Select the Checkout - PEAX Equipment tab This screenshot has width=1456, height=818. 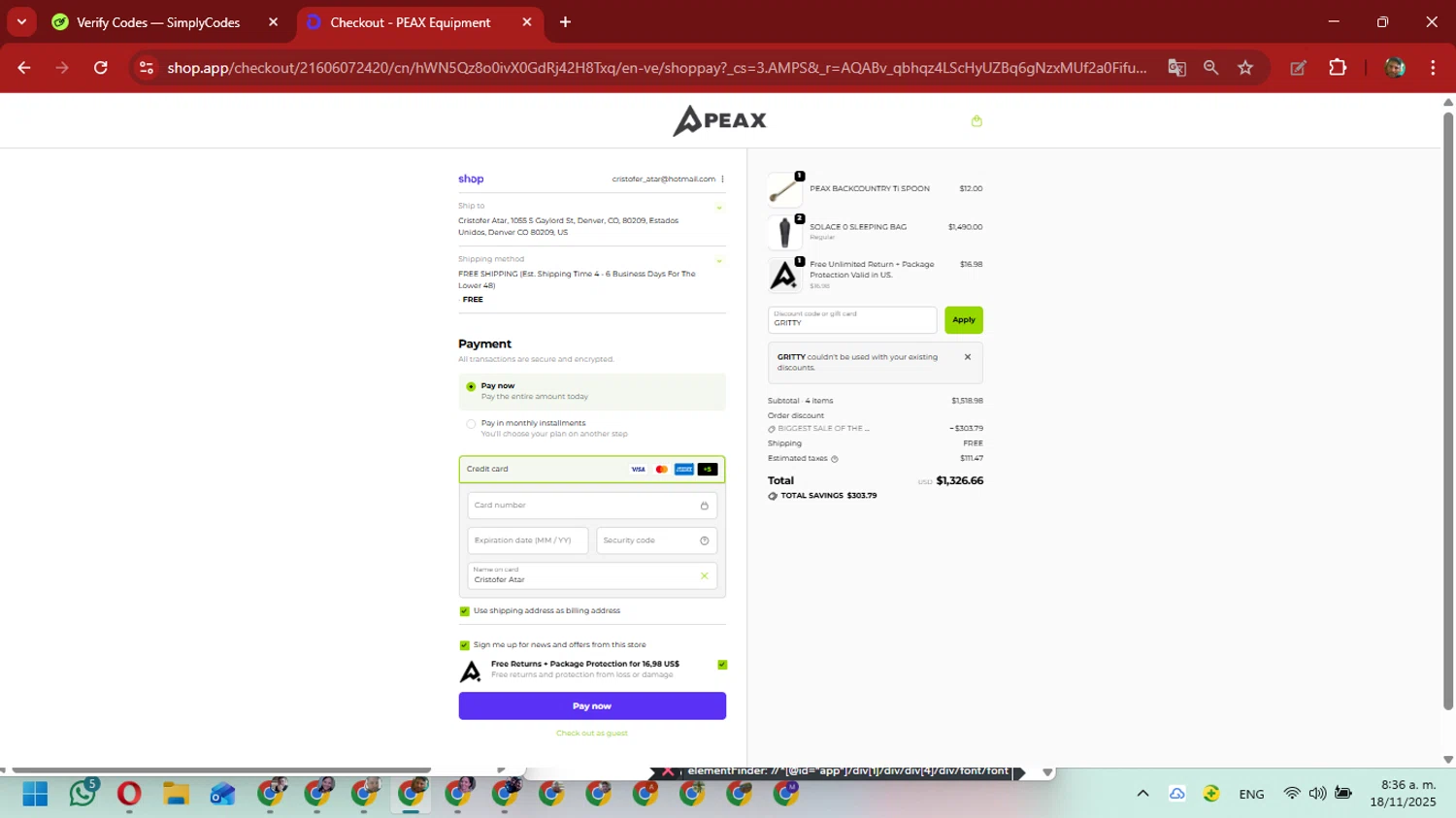tap(410, 22)
